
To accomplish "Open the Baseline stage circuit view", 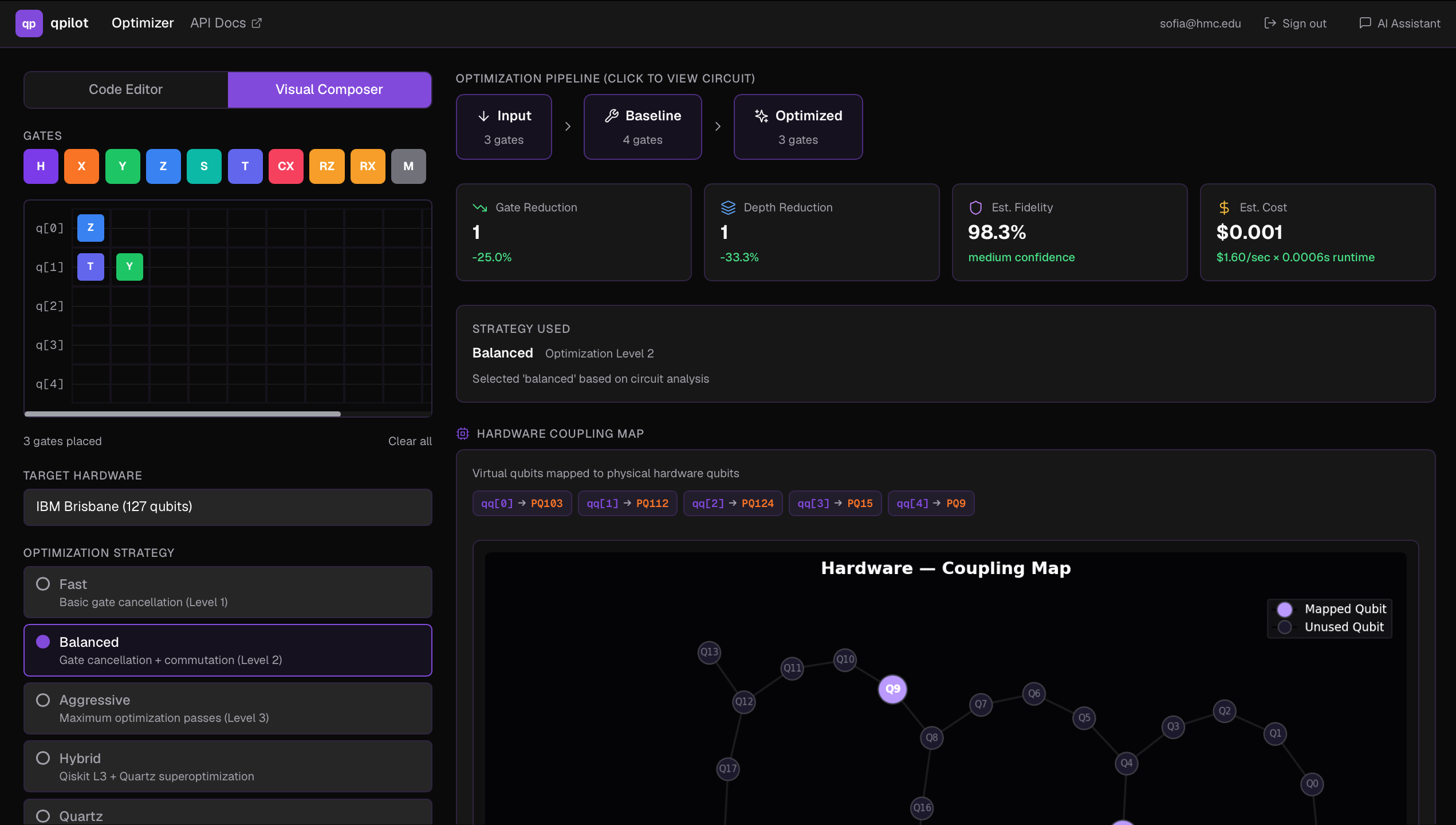I will pos(642,127).
